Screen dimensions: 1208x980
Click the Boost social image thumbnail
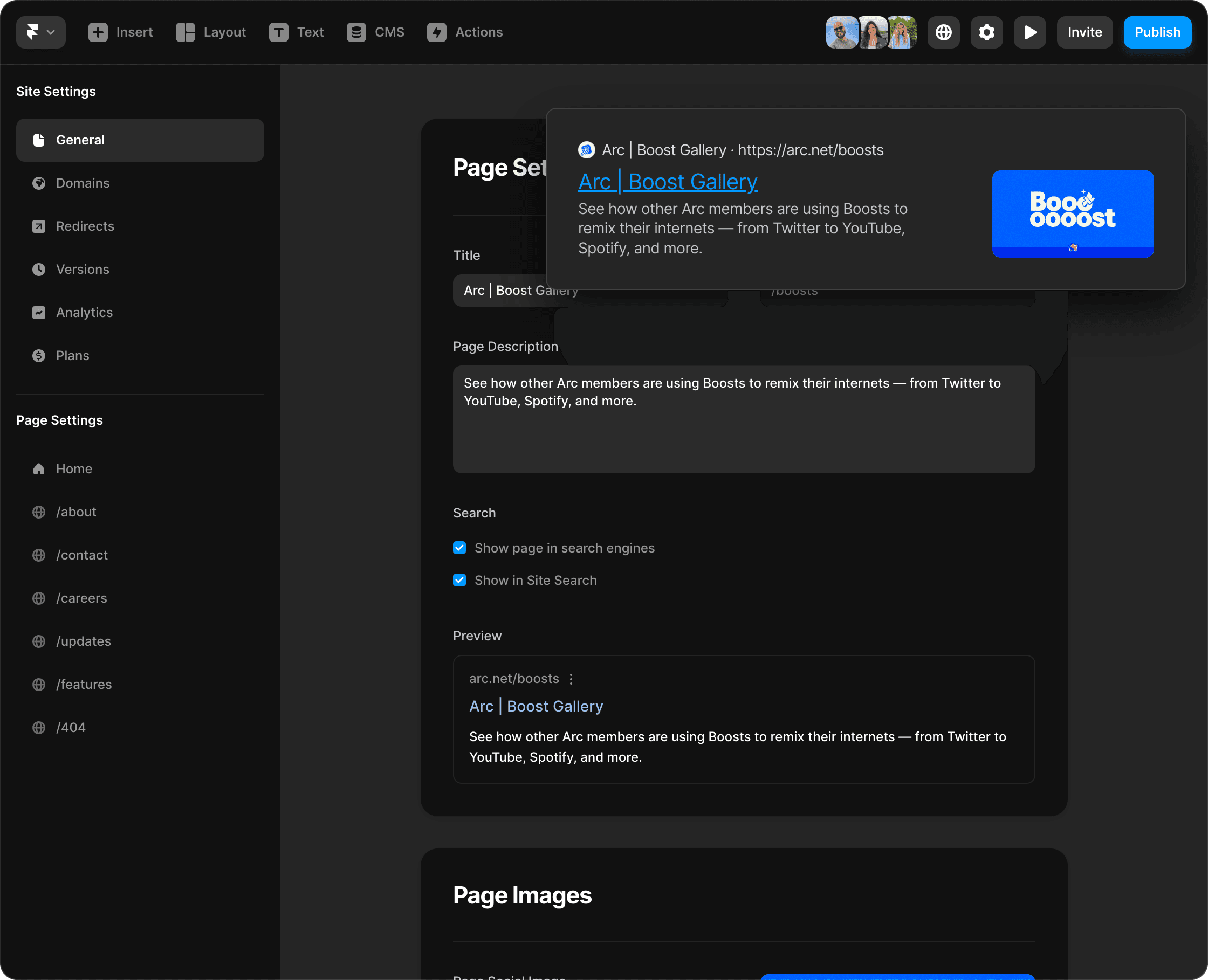[1073, 213]
